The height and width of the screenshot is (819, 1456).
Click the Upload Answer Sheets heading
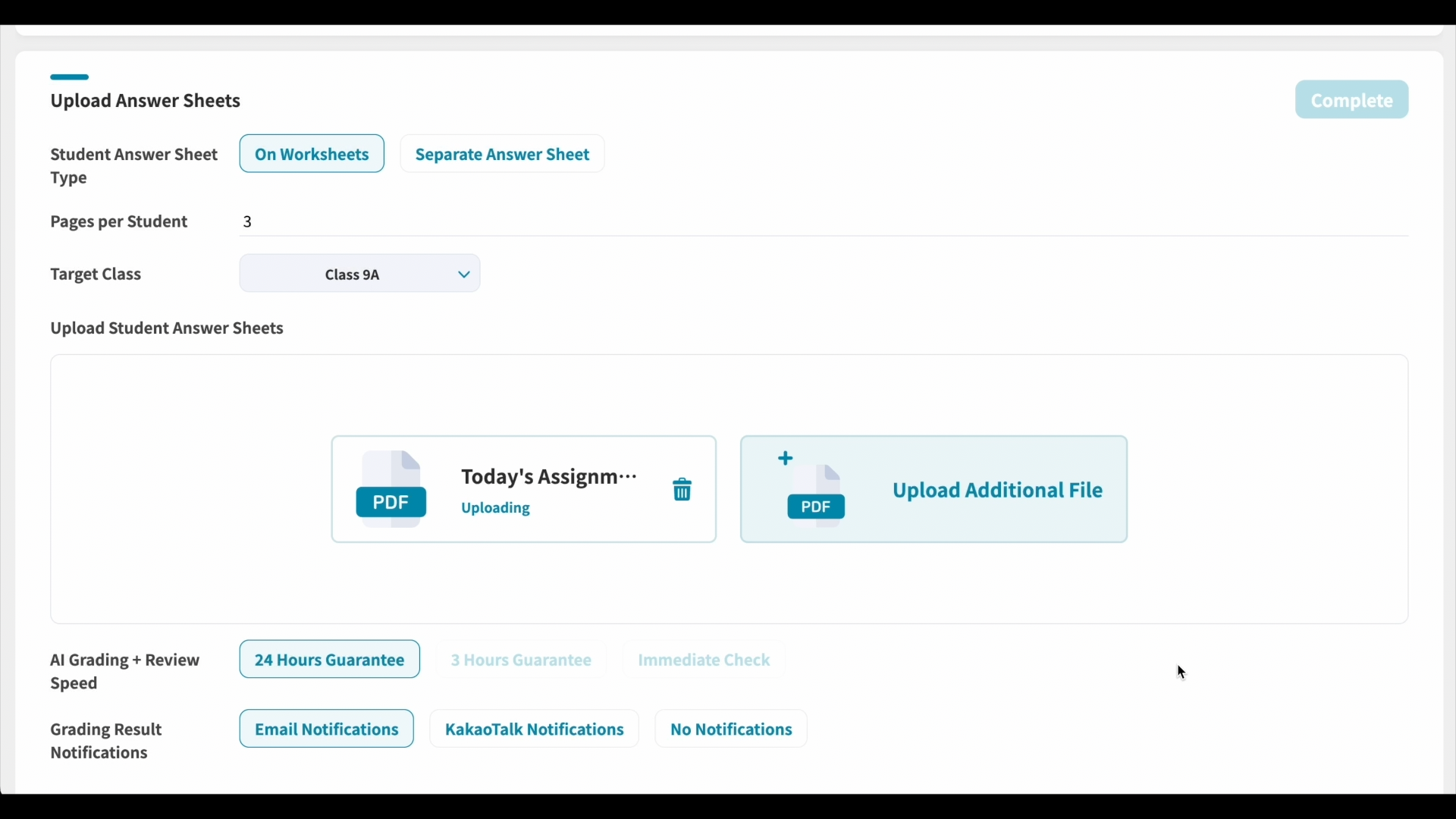tap(146, 101)
